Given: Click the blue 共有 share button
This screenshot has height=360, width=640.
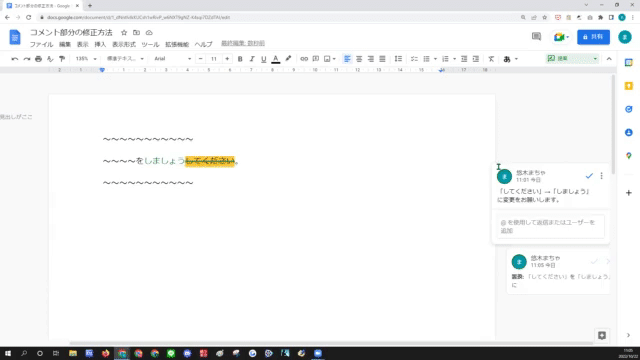Looking at the screenshot, I should (x=593, y=37).
